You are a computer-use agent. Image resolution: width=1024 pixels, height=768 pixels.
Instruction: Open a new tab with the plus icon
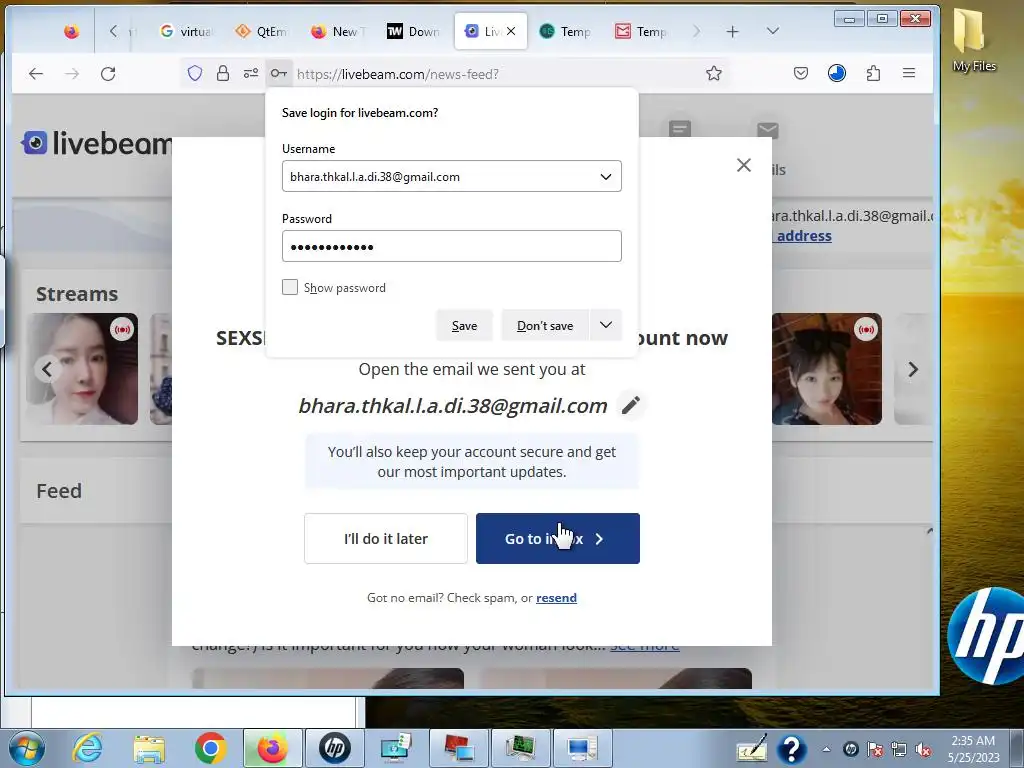[733, 31]
